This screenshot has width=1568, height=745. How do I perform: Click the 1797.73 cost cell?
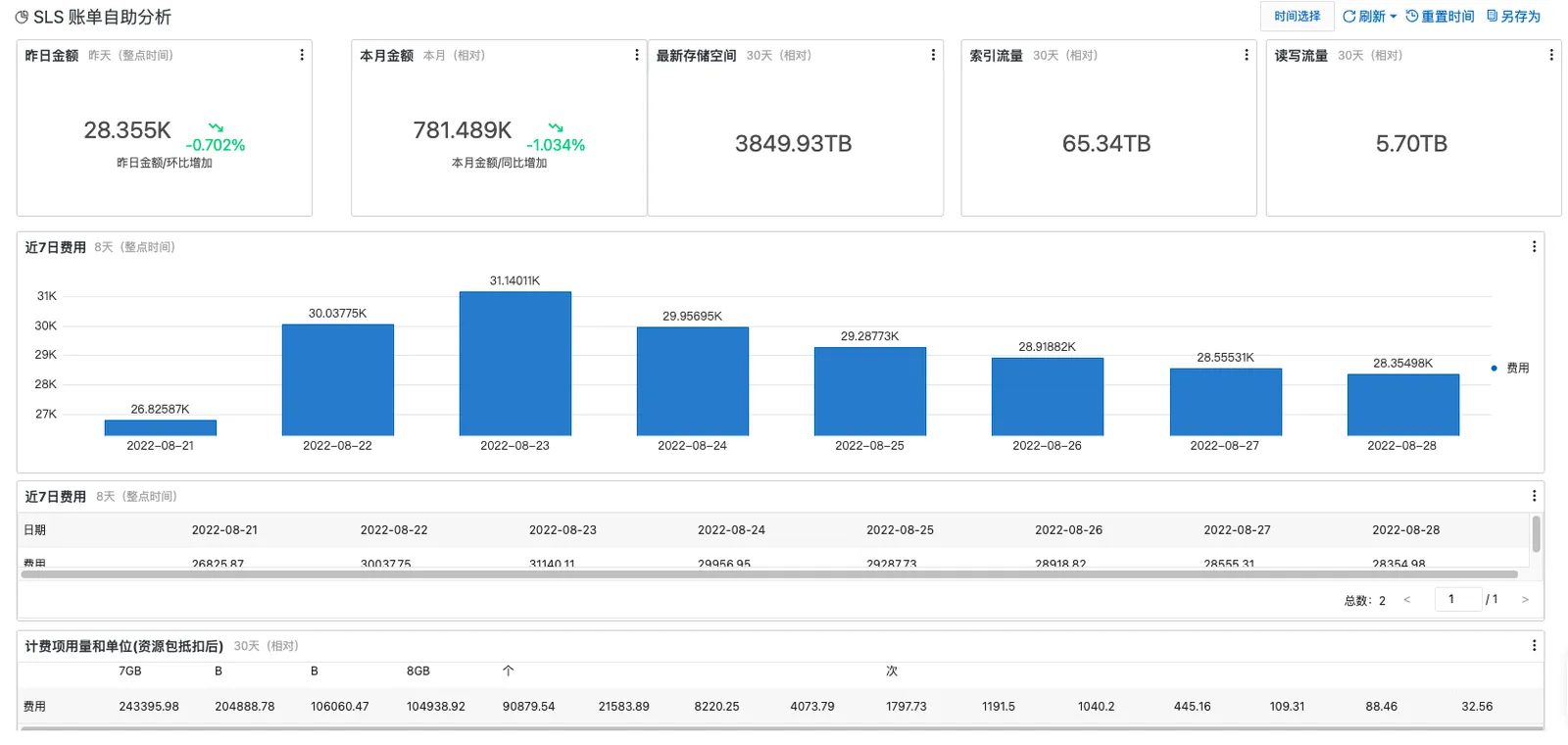pos(906,707)
